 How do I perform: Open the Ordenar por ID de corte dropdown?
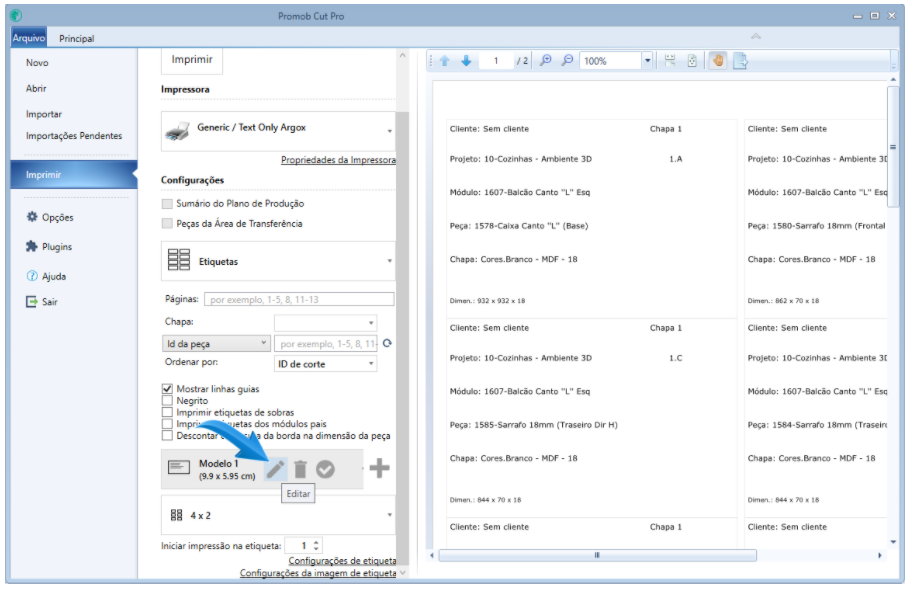tap(325, 363)
